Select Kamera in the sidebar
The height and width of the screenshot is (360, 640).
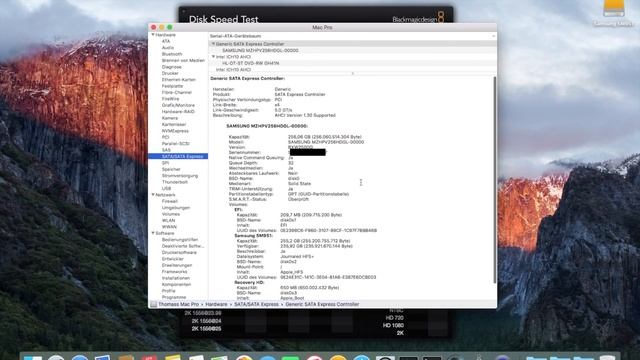pyautogui.click(x=170, y=118)
